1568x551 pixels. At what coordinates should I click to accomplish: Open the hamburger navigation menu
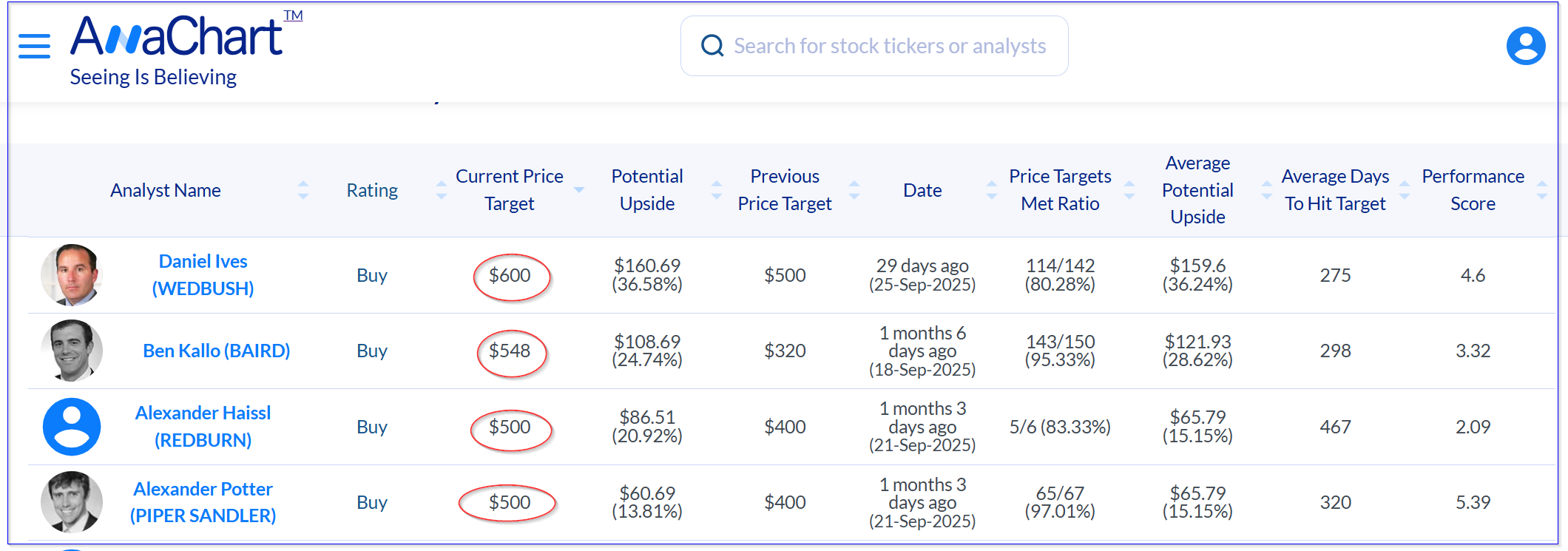(x=34, y=46)
